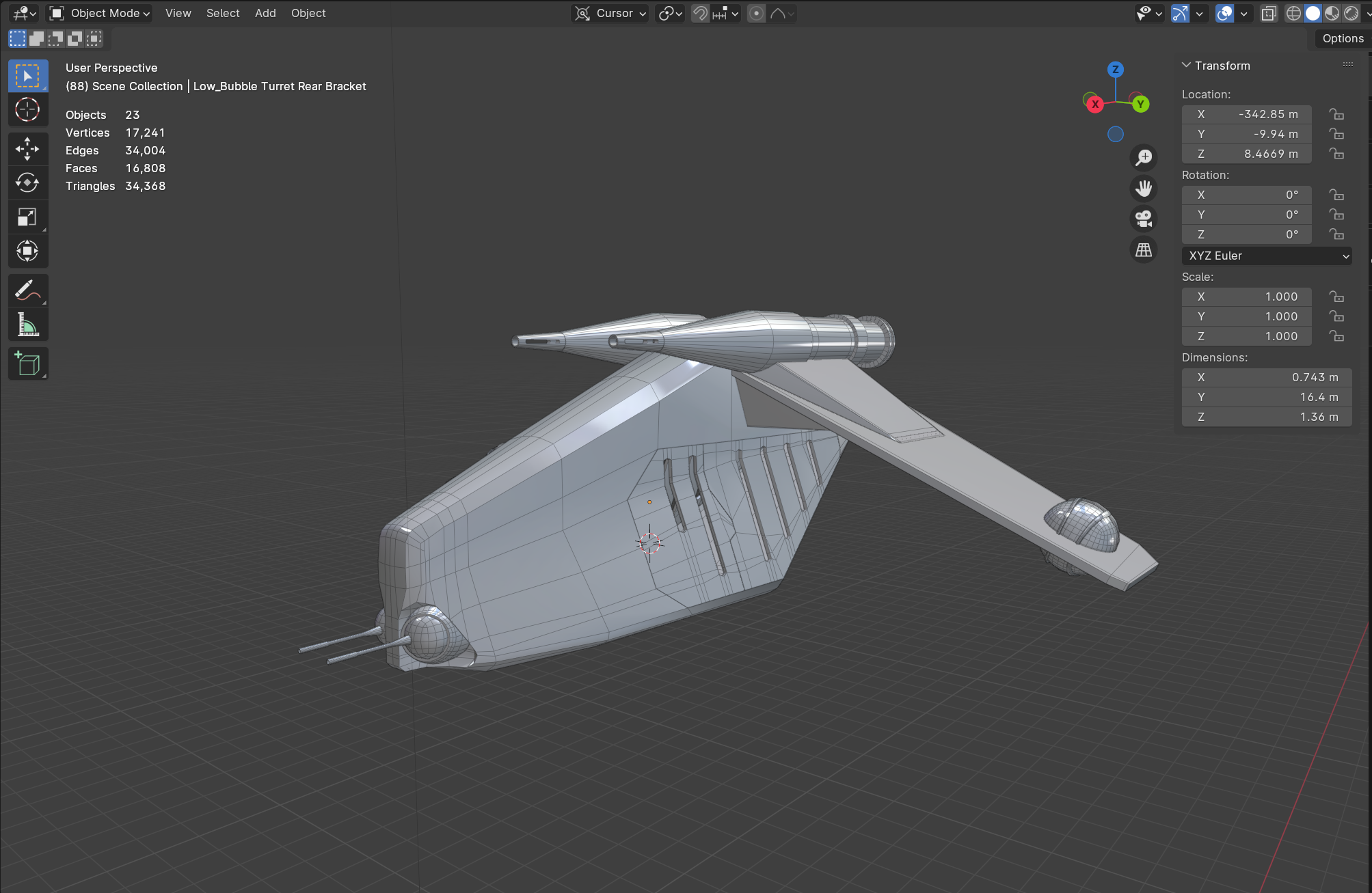Viewport: 1372px width, 893px height.
Task: Open object visibility and selectability dropdown
Action: [1149, 14]
